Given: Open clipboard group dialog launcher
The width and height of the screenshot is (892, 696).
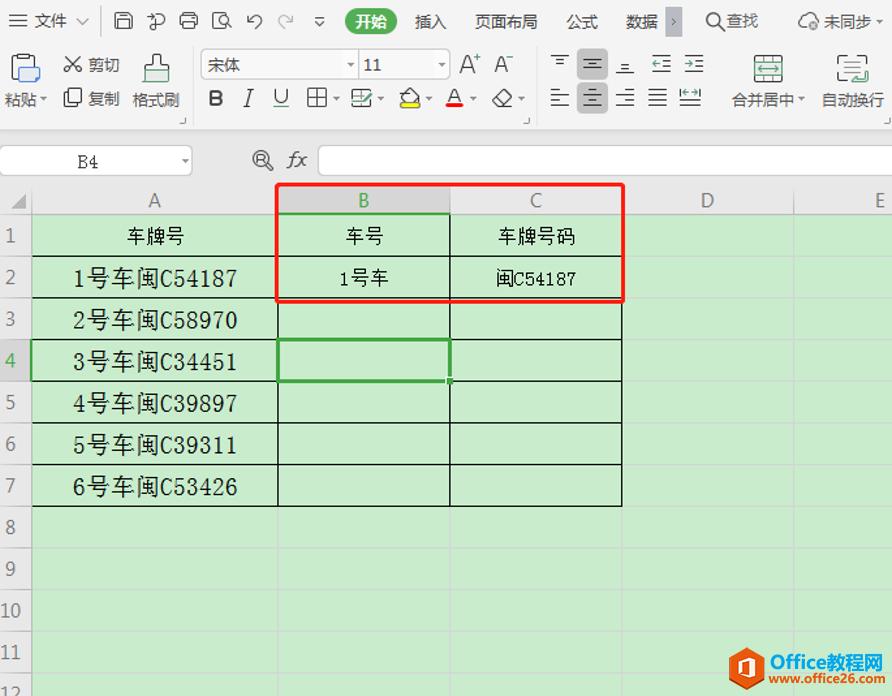Looking at the screenshot, I should (183, 121).
